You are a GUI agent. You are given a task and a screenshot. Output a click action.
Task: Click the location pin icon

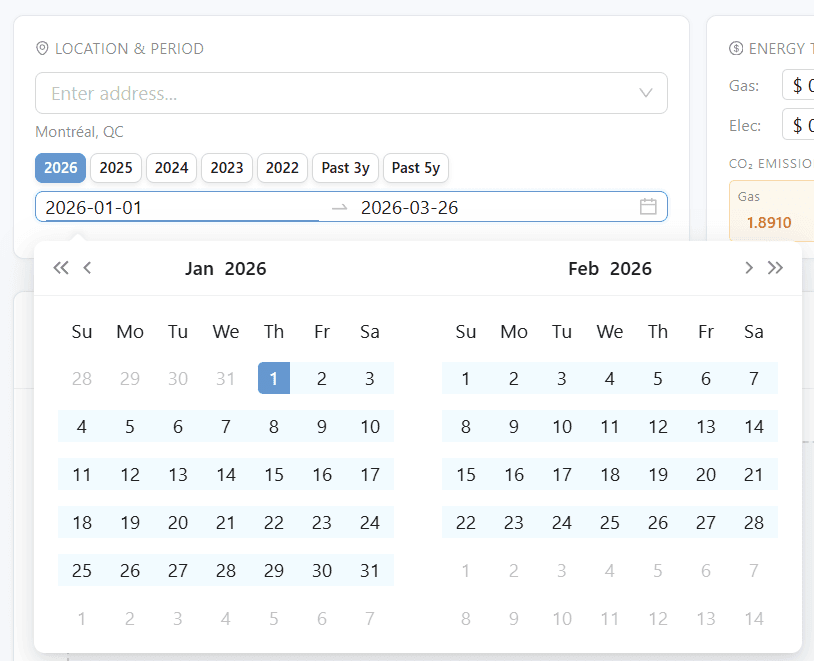pos(42,48)
